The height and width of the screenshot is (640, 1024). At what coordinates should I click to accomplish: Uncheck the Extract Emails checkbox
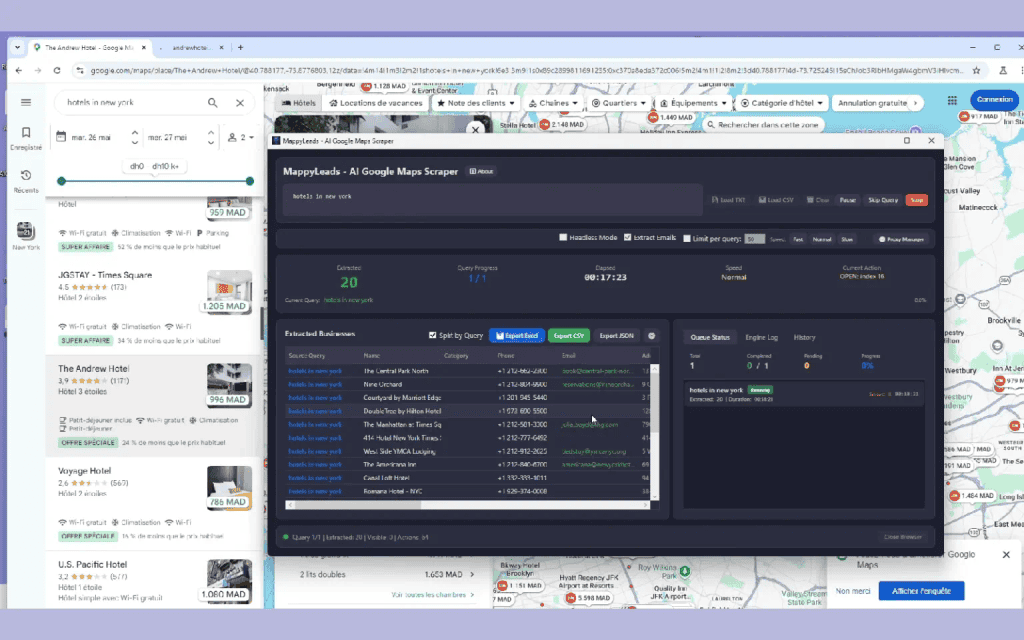coord(628,238)
